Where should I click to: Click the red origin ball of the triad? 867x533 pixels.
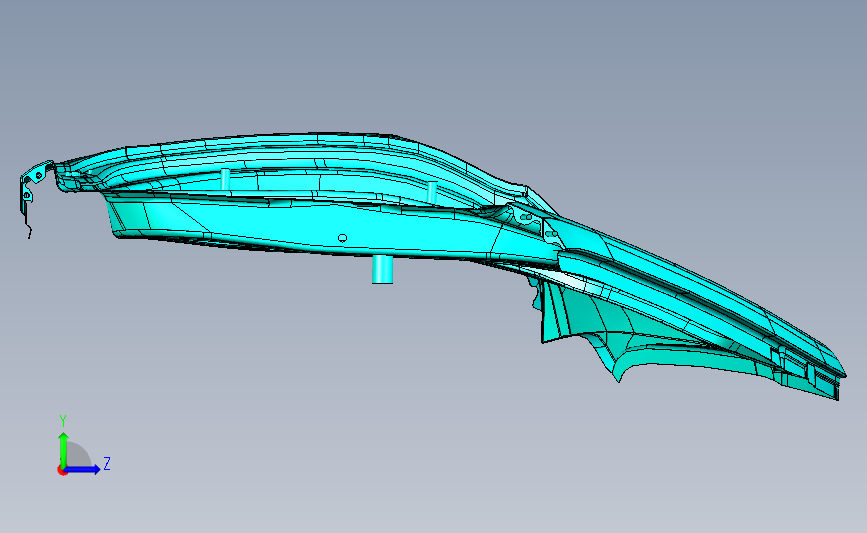(x=62, y=471)
